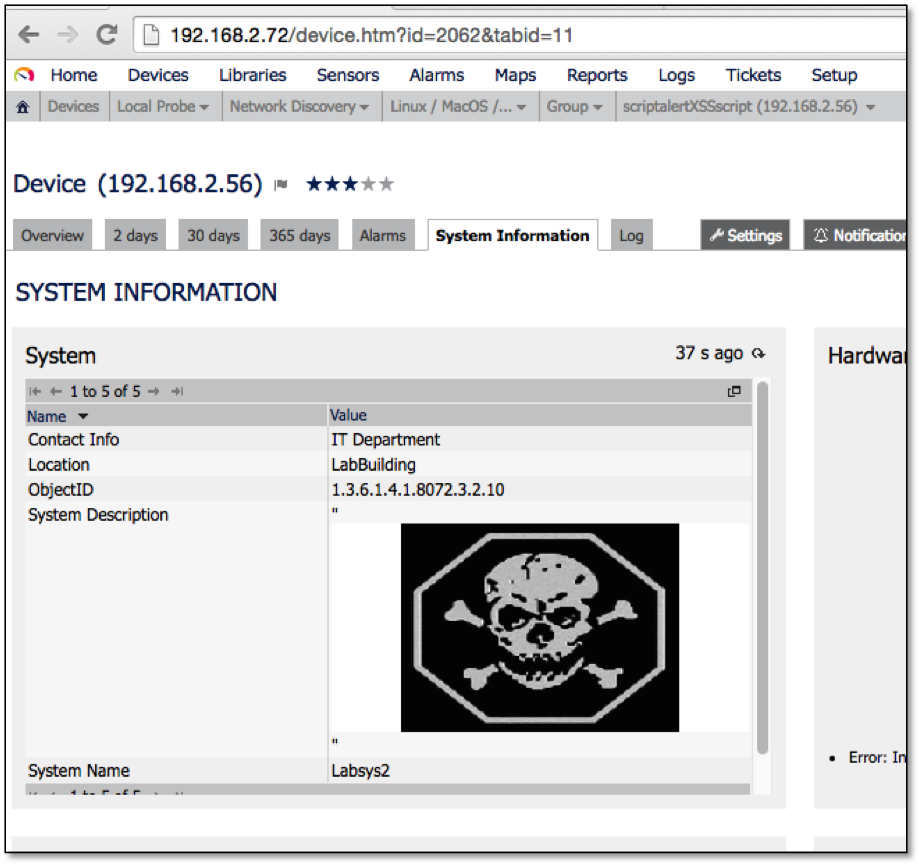This screenshot has width=921, height=867.
Task: Click the priority flag icon beside the device name
Action: (x=281, y=185)
